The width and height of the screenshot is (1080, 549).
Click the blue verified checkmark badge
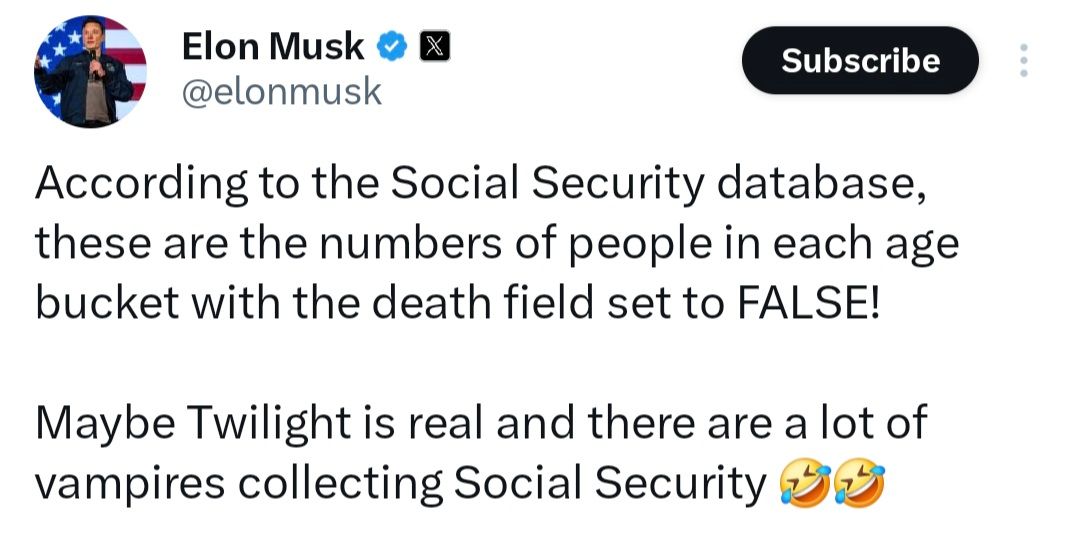392,46
